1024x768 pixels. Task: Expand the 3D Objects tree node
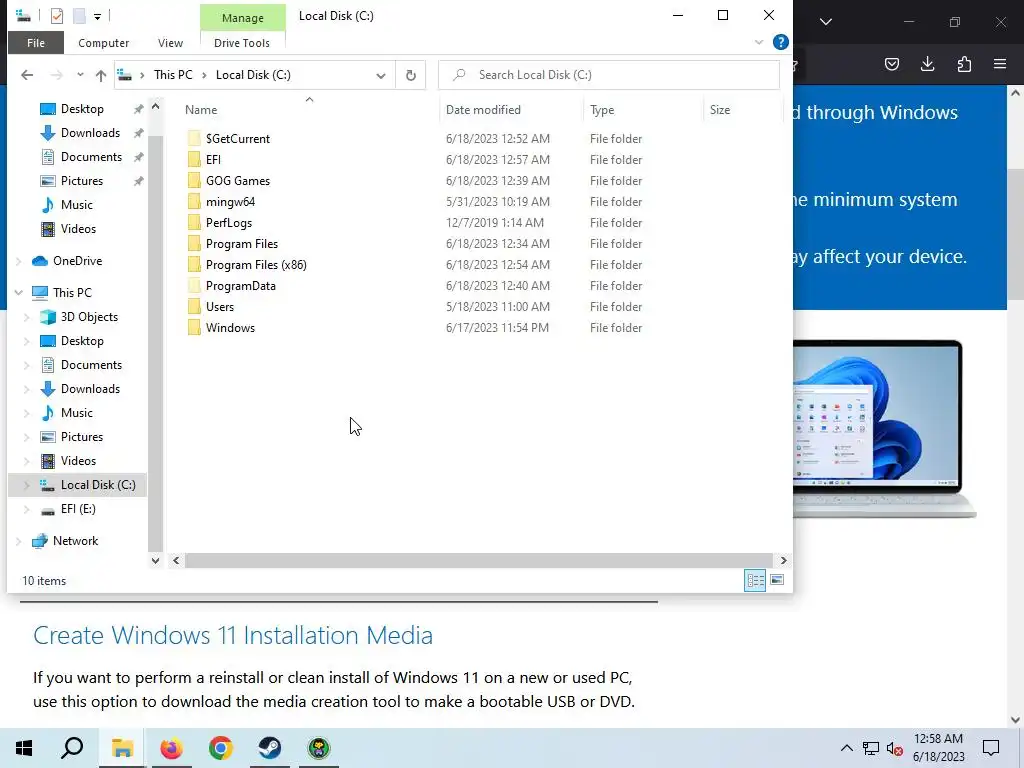point(27,317)
